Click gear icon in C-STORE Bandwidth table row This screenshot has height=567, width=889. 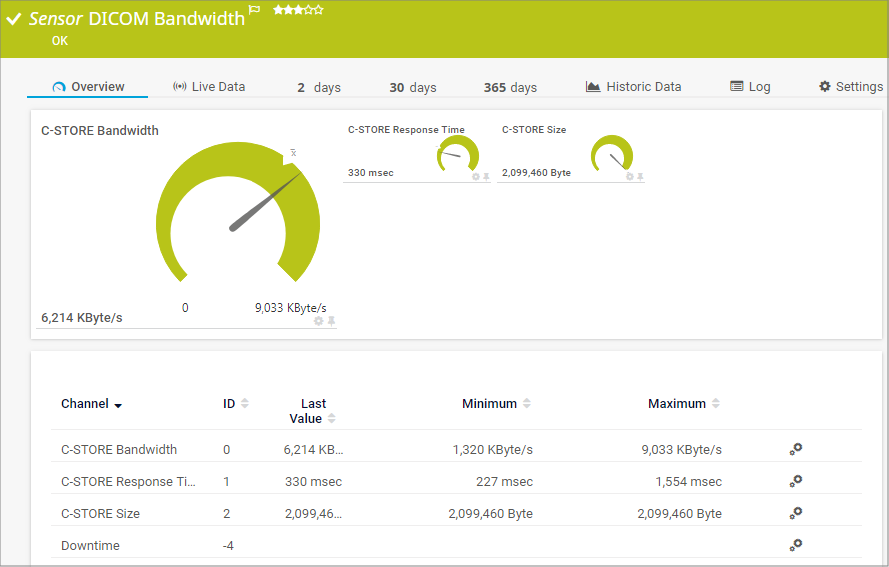(795, 449)
